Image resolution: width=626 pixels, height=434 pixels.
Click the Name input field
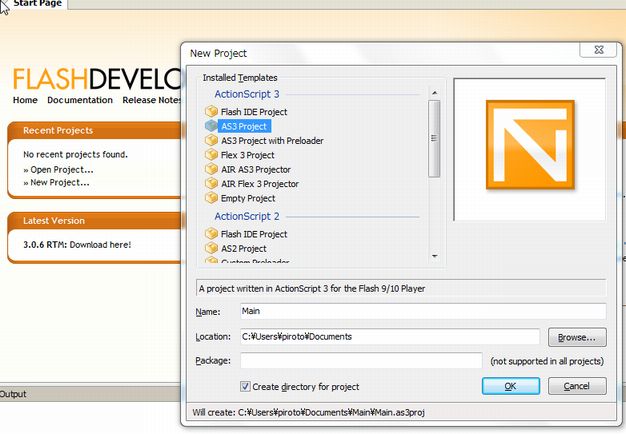(x=423, y=311)
